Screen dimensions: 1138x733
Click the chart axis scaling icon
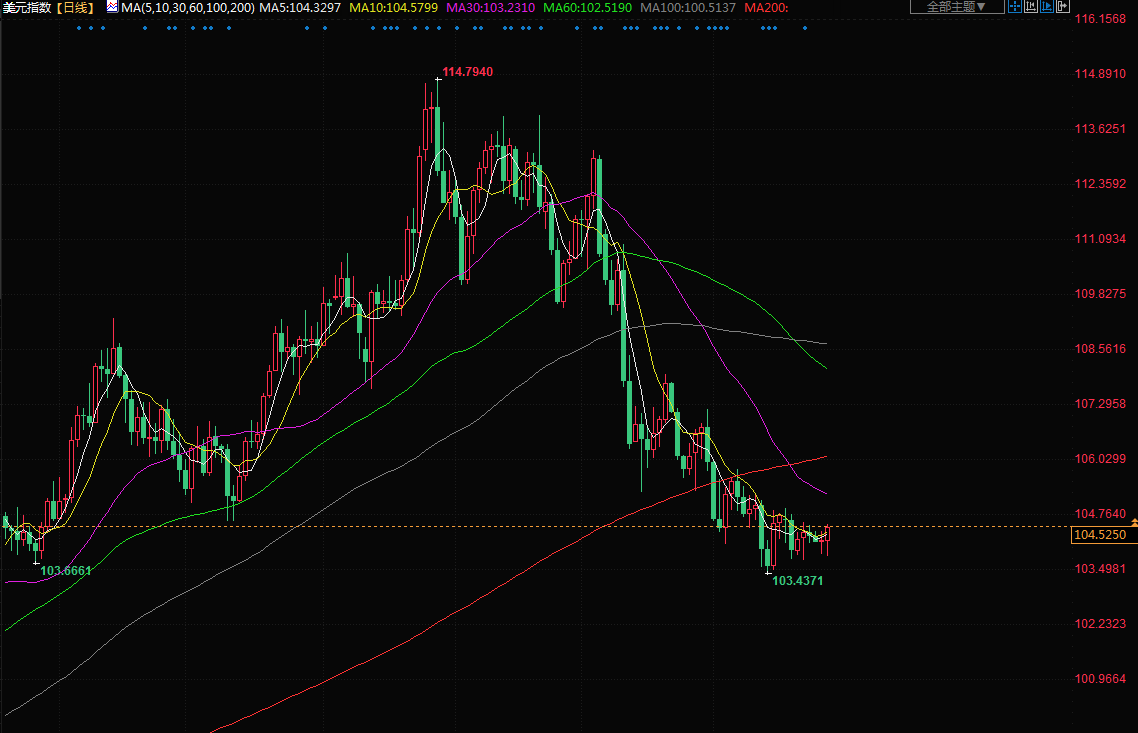point(1031,7)
